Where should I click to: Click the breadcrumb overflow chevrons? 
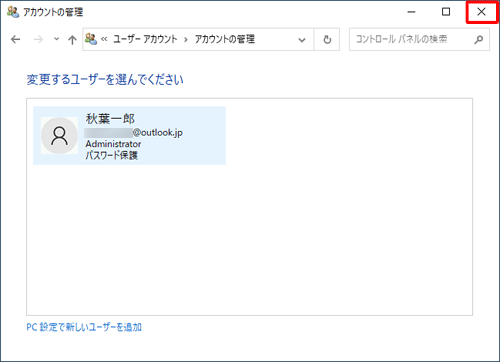104,39
